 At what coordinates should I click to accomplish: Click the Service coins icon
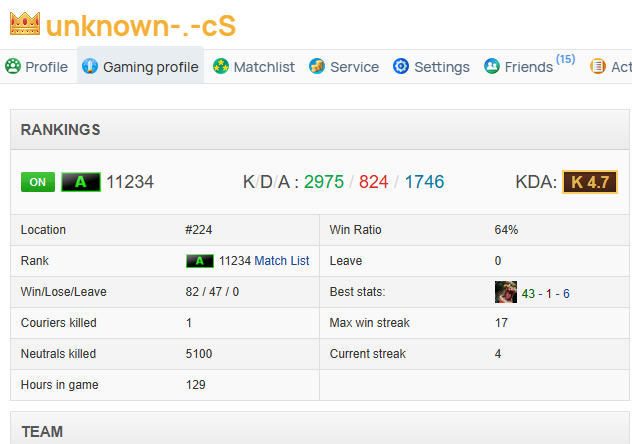coord(317,66)
